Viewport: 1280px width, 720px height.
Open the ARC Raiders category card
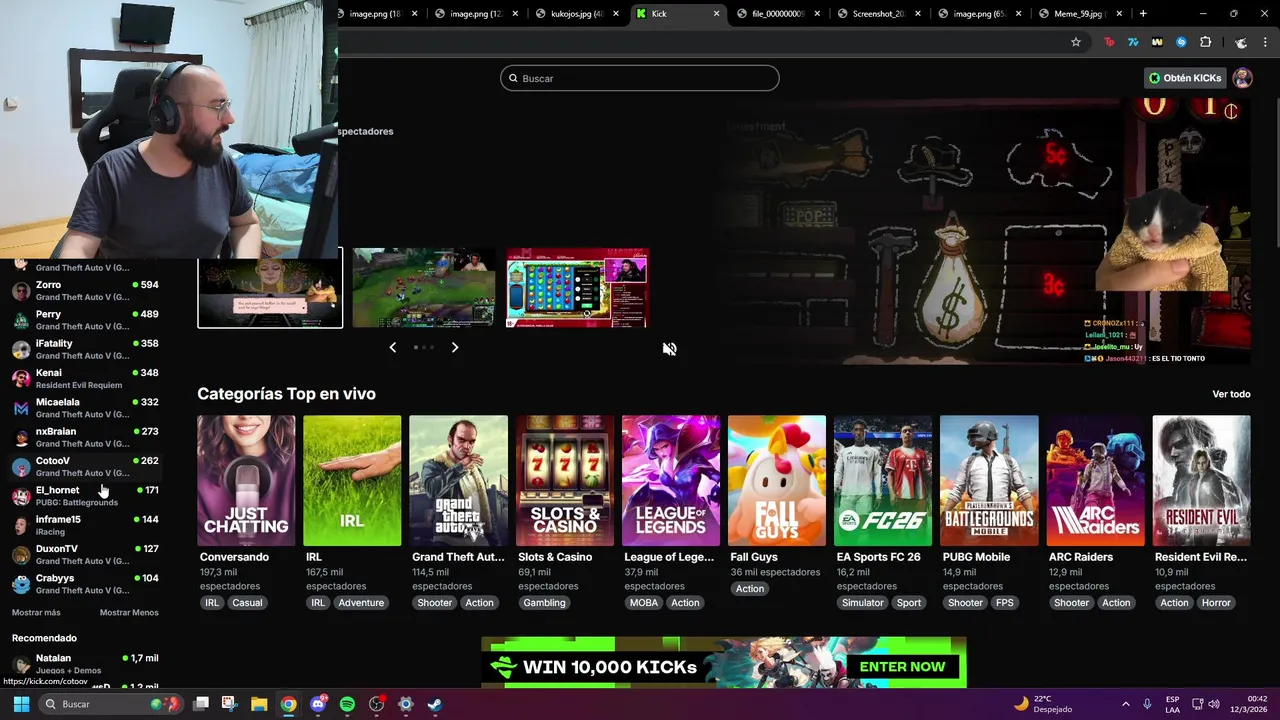coord(1095,481)
